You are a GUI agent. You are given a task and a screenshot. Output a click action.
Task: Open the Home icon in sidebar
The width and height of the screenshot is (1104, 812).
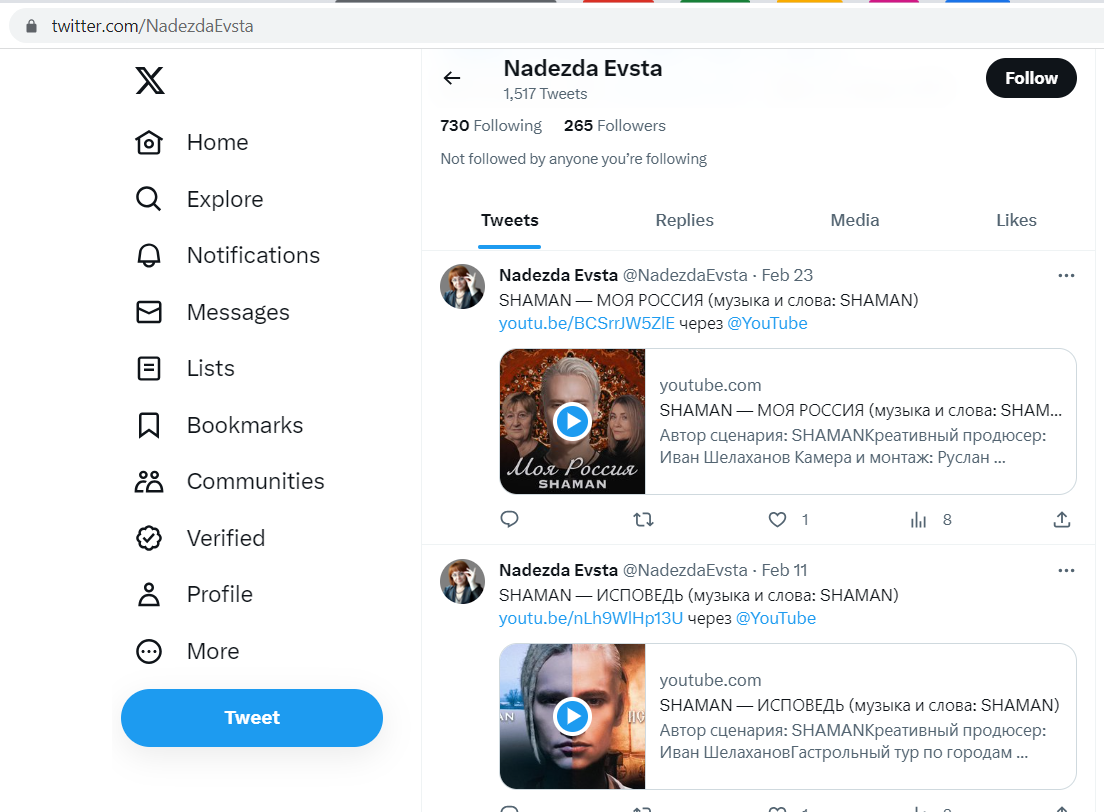click(x=149, y=142)
